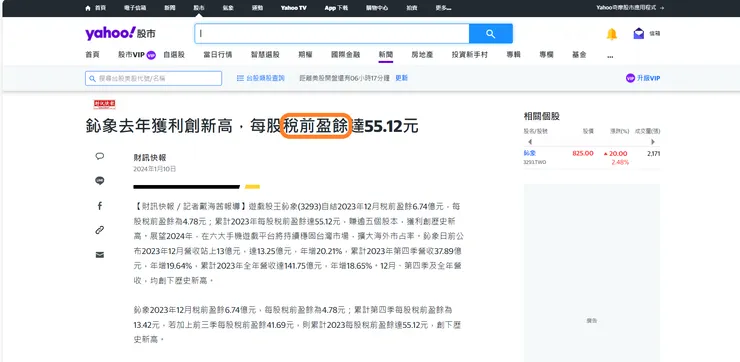Click Yahoo奇摩股市應用程式 link at top right
Image resolution: width=740 pixels, height=362 pixels.
(x=630, y=8)
